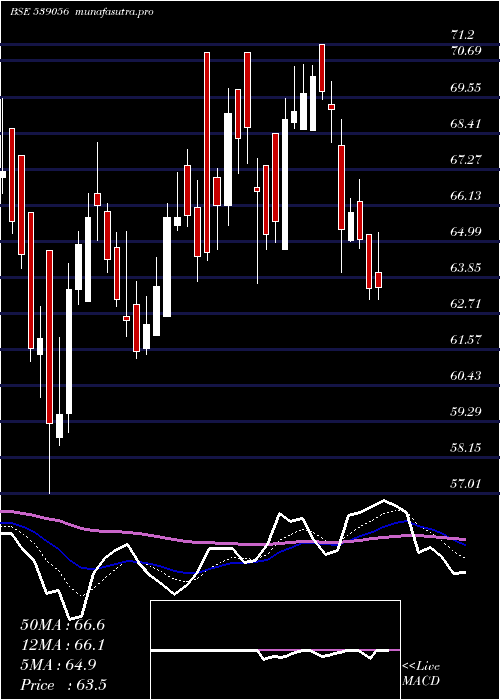Click the 64.99 price level label

click(x=466, y=232)
